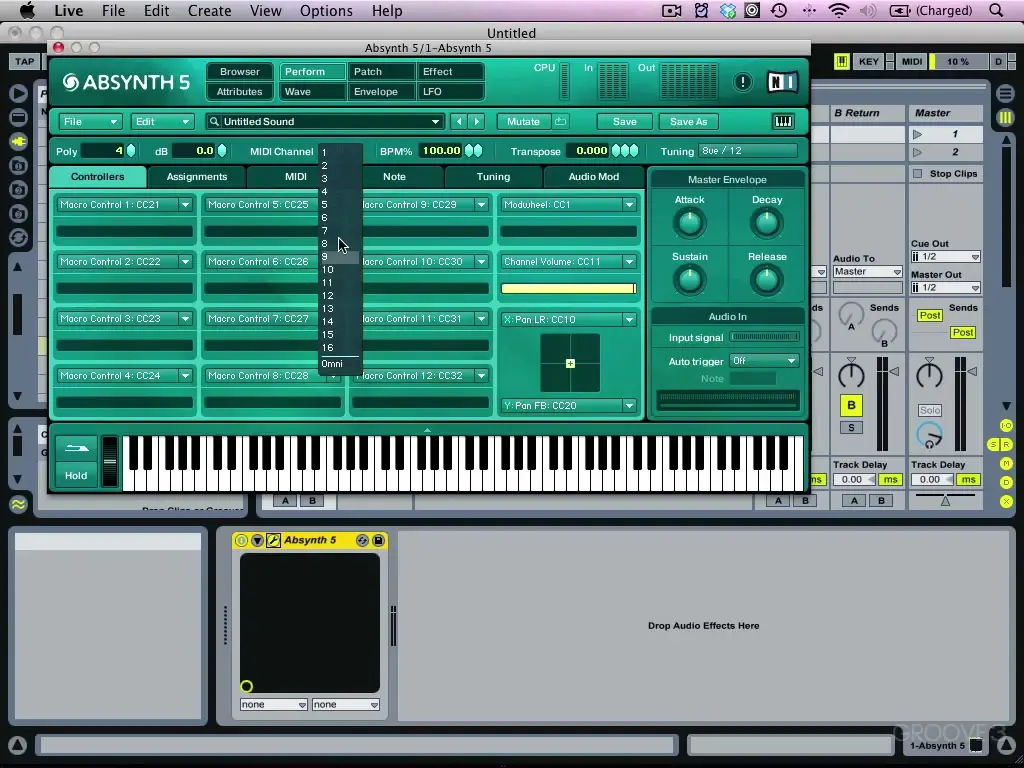Viewport: 1024px width, 768px height.
Task: Open the Browser view in Absynth
Action: pos(239,71)
